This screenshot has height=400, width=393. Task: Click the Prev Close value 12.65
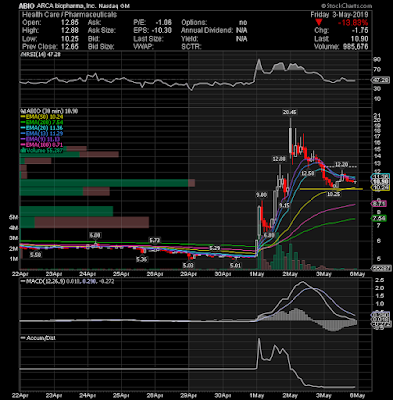point(70,47)
